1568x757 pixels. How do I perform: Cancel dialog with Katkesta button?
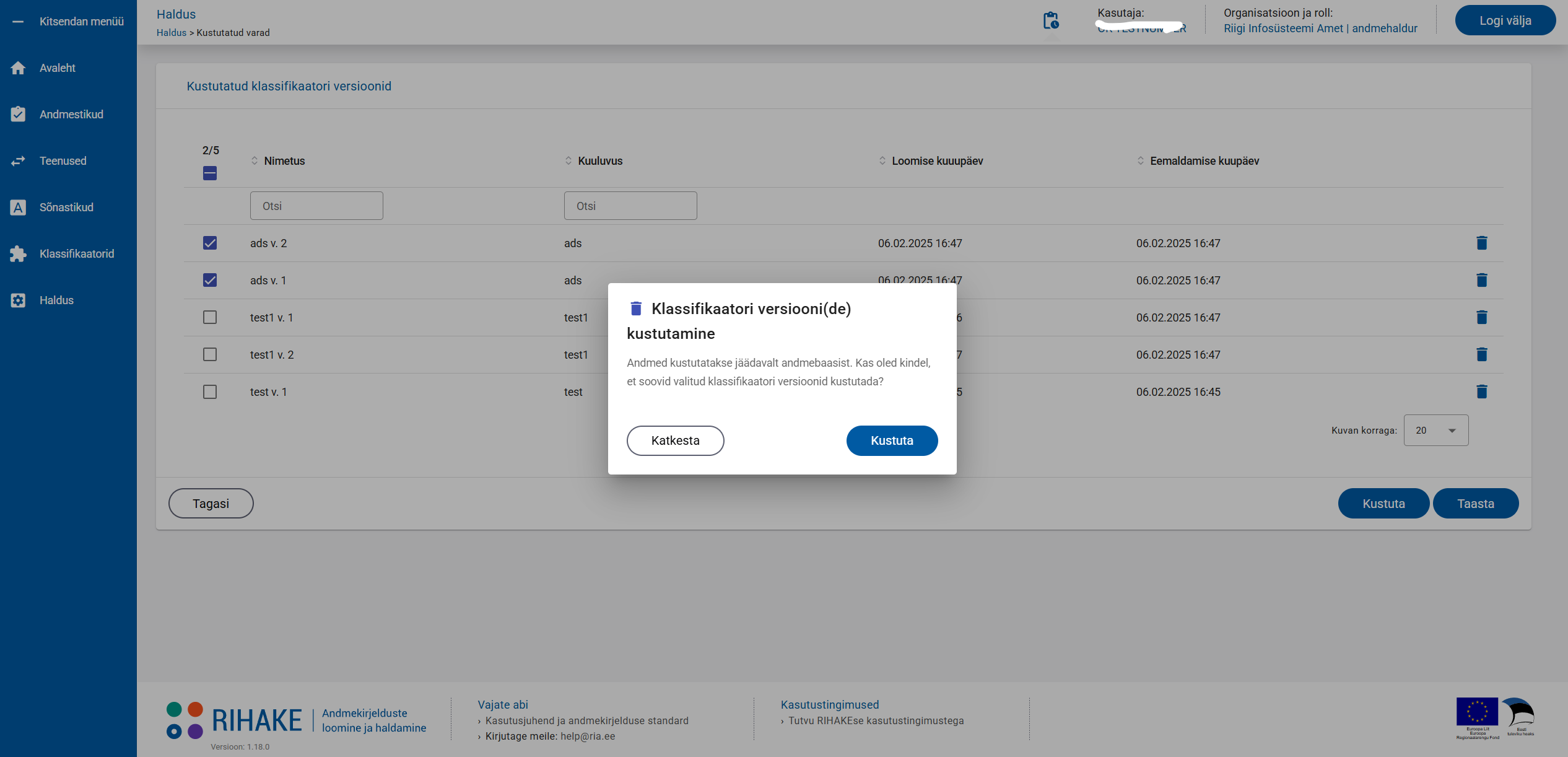[675, 440]
